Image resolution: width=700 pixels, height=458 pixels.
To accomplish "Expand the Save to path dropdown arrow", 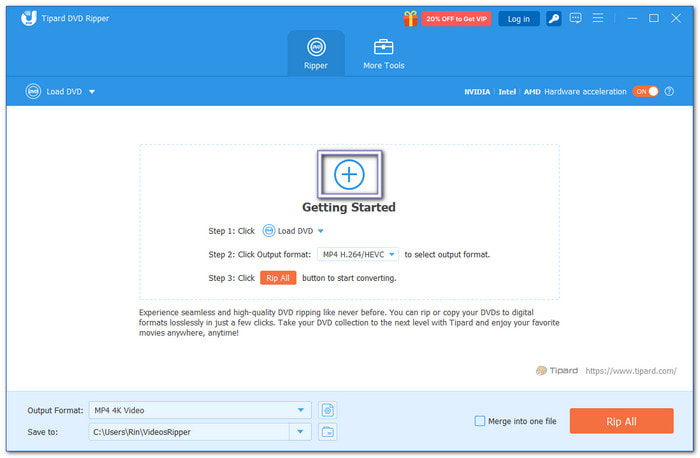I will pos(300,432).
